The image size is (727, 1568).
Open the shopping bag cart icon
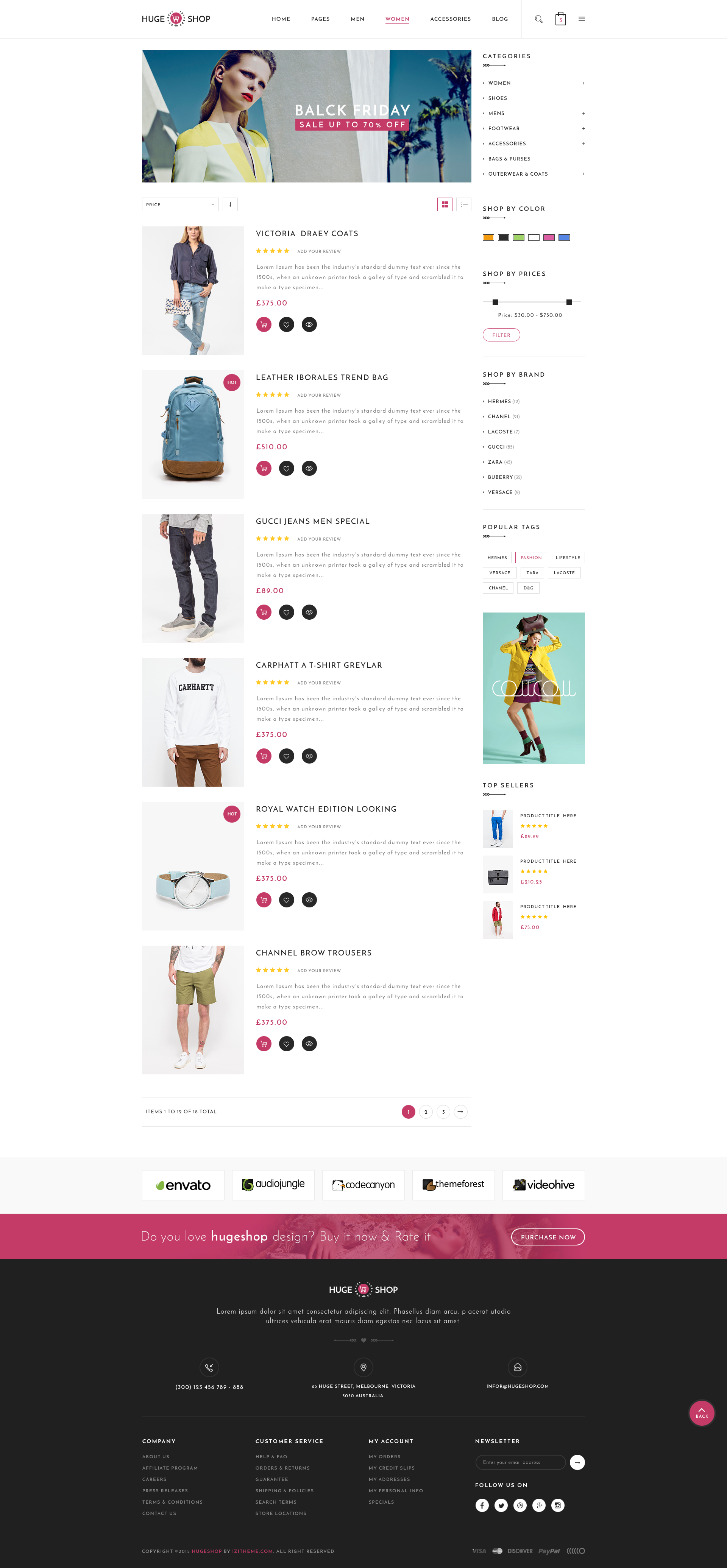point(560,19)
